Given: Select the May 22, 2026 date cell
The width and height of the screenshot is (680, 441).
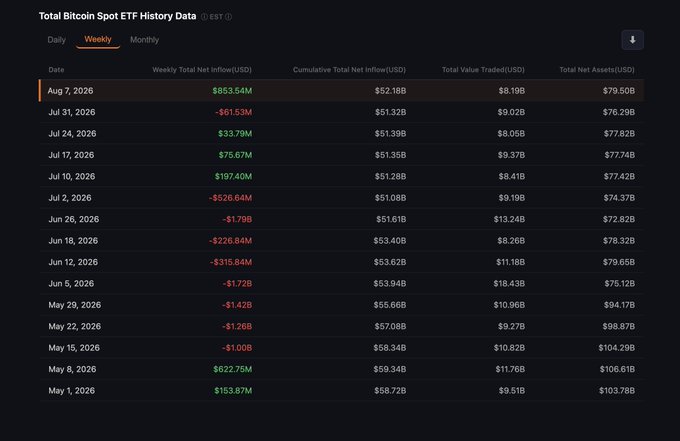Looking at the screenshot, I should point(75,326).
